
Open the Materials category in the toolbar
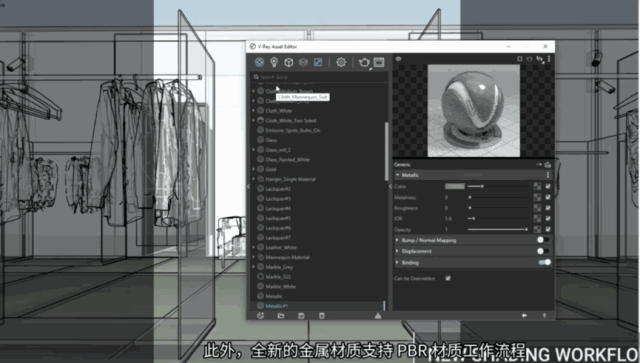click(x=259, y=62)
